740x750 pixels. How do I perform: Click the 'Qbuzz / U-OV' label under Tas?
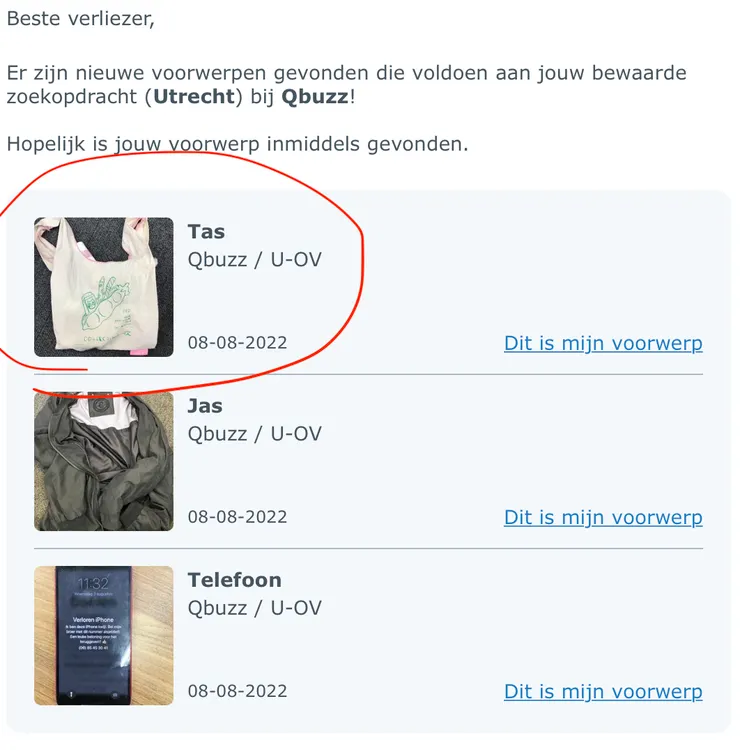[254, 260]
